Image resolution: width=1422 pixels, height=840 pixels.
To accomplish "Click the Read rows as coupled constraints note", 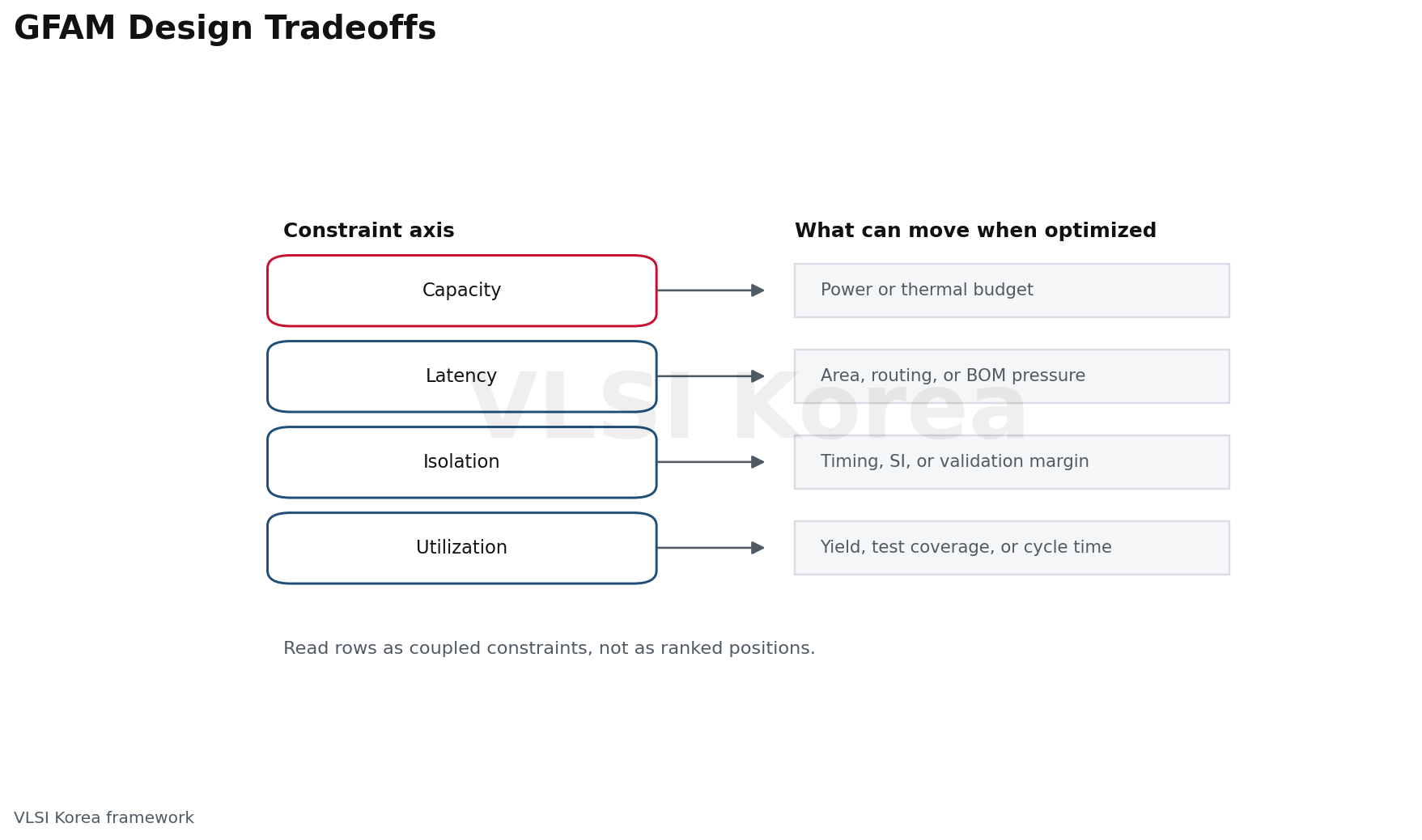I will 549,649.
